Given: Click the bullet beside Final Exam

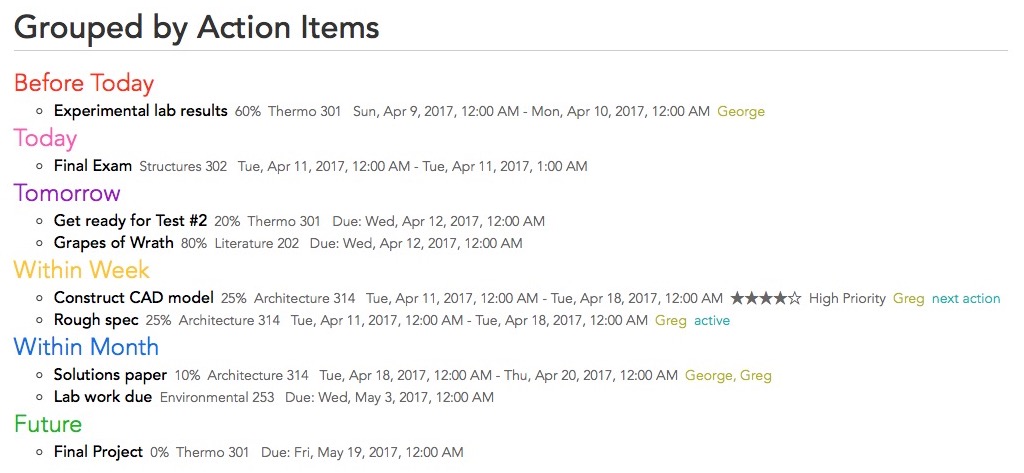Looking at the screenshot, I should coord(40,167).
